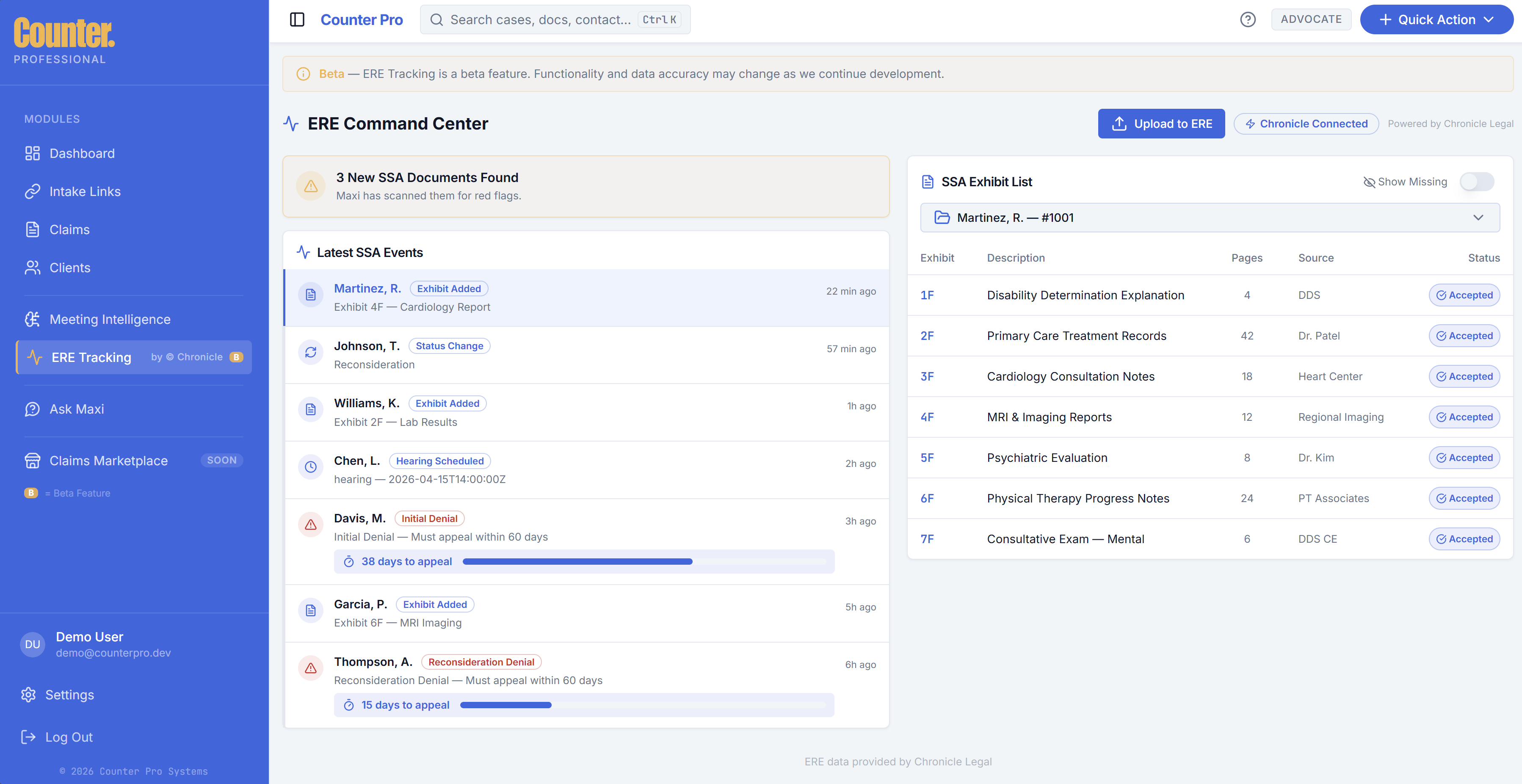Click the search cases input field
1522x784 pixels.
(x=541, y=19)
